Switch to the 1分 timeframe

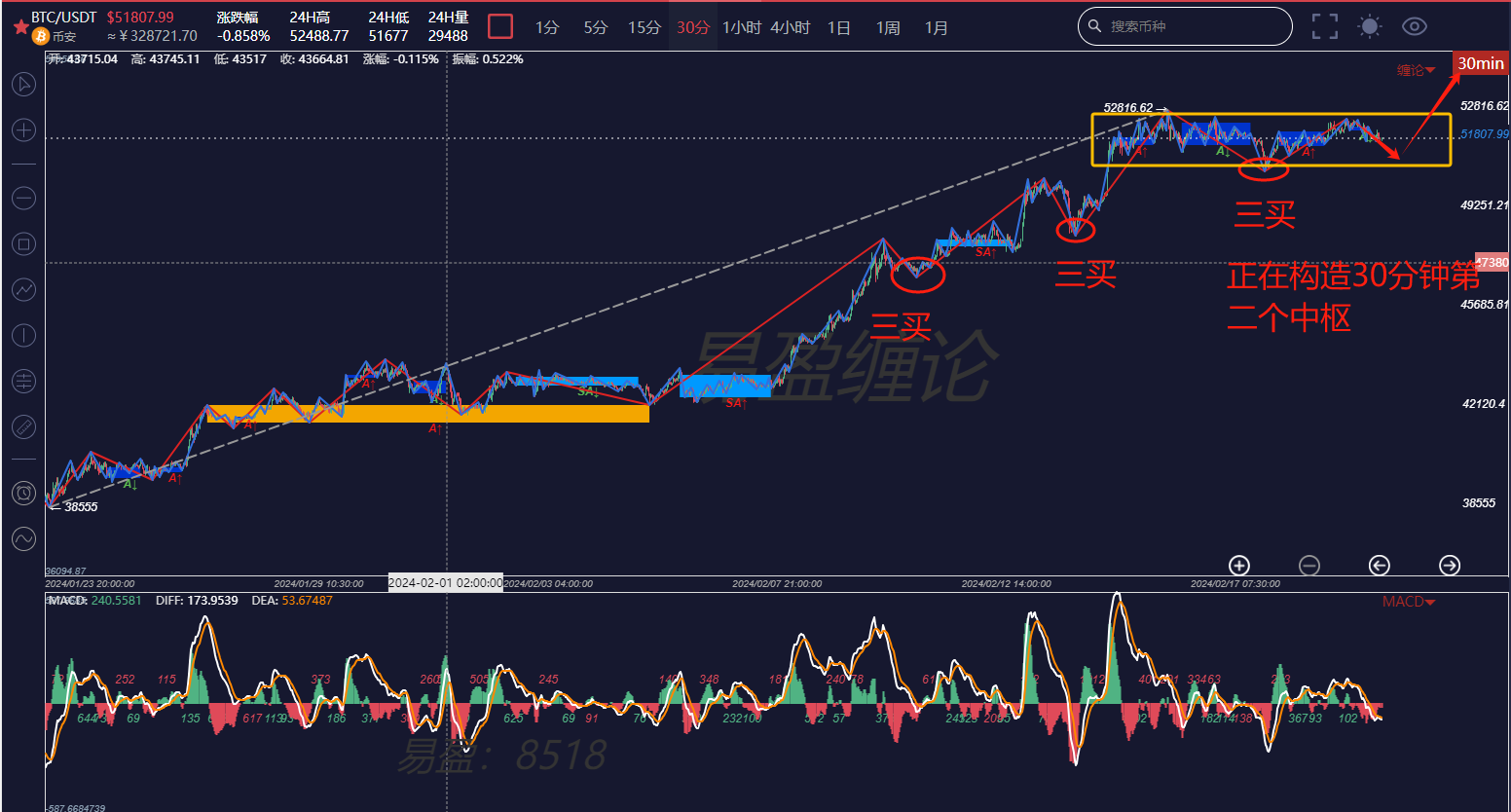click(547, 27)
